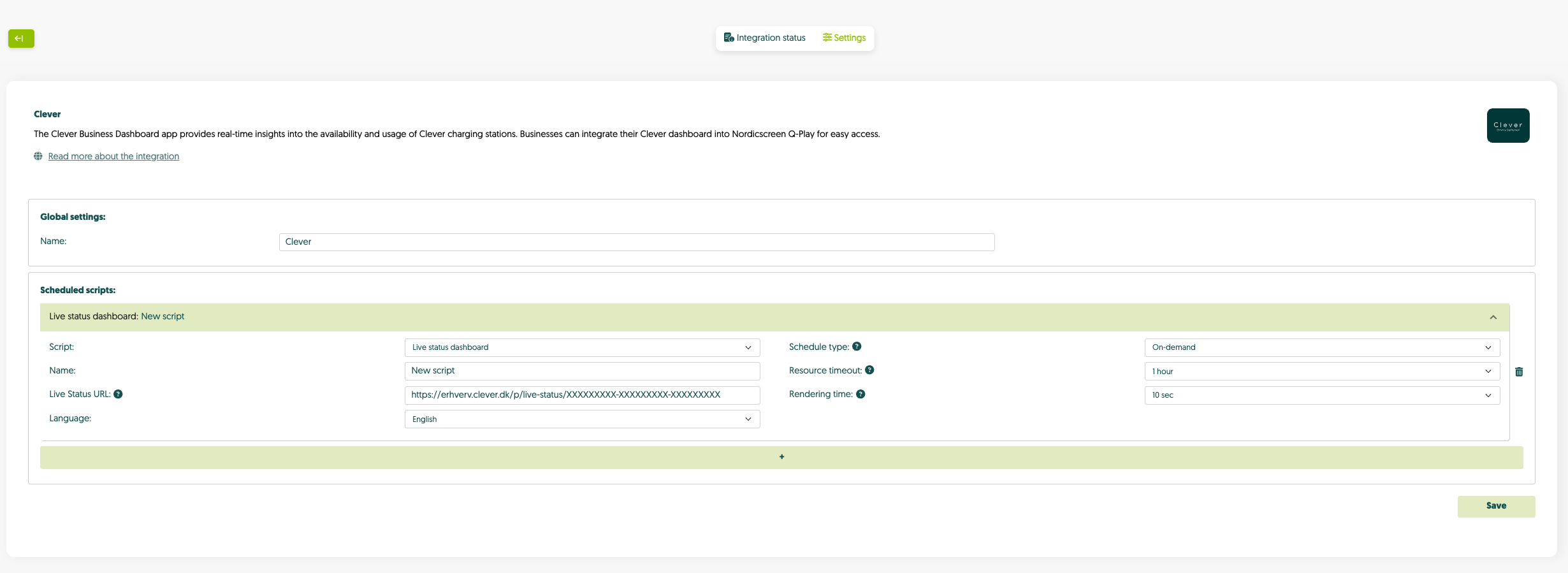
Task: Click the globe icon near Read more
Action: [38, 156]
